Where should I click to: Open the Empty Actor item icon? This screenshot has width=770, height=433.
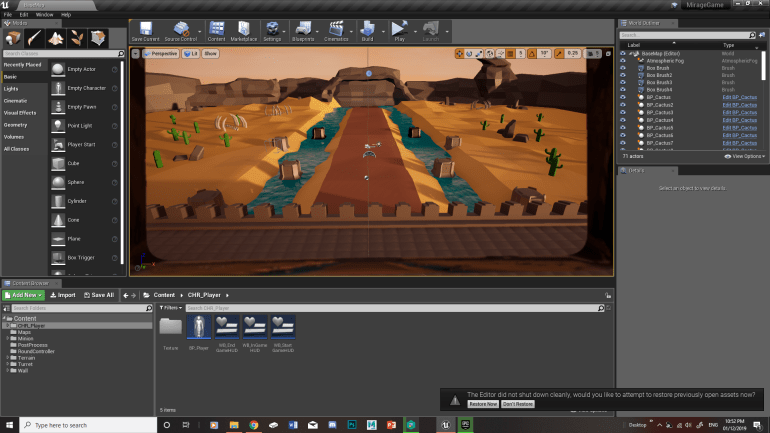click(x=58, y=69)
